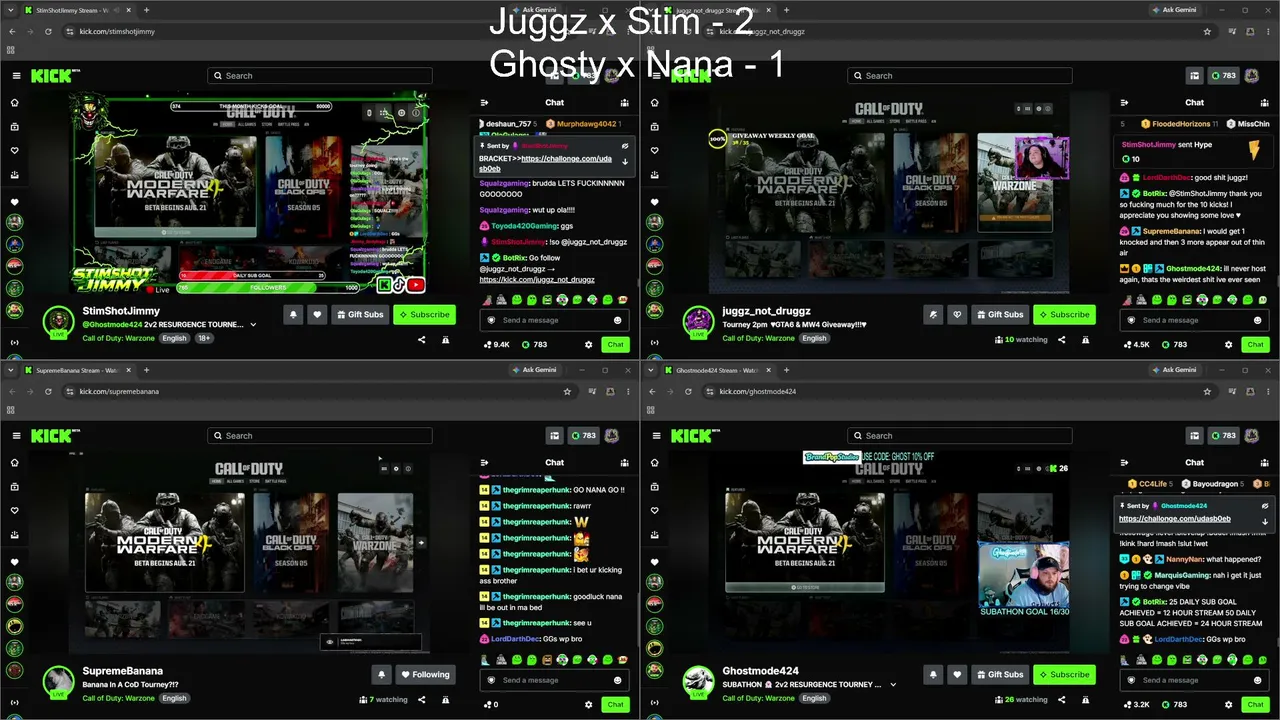Open chat settings gear in SupremeBanana window
Viewport: 1280px width, 720px height.
pyautogui.click(x=588, y=704)
